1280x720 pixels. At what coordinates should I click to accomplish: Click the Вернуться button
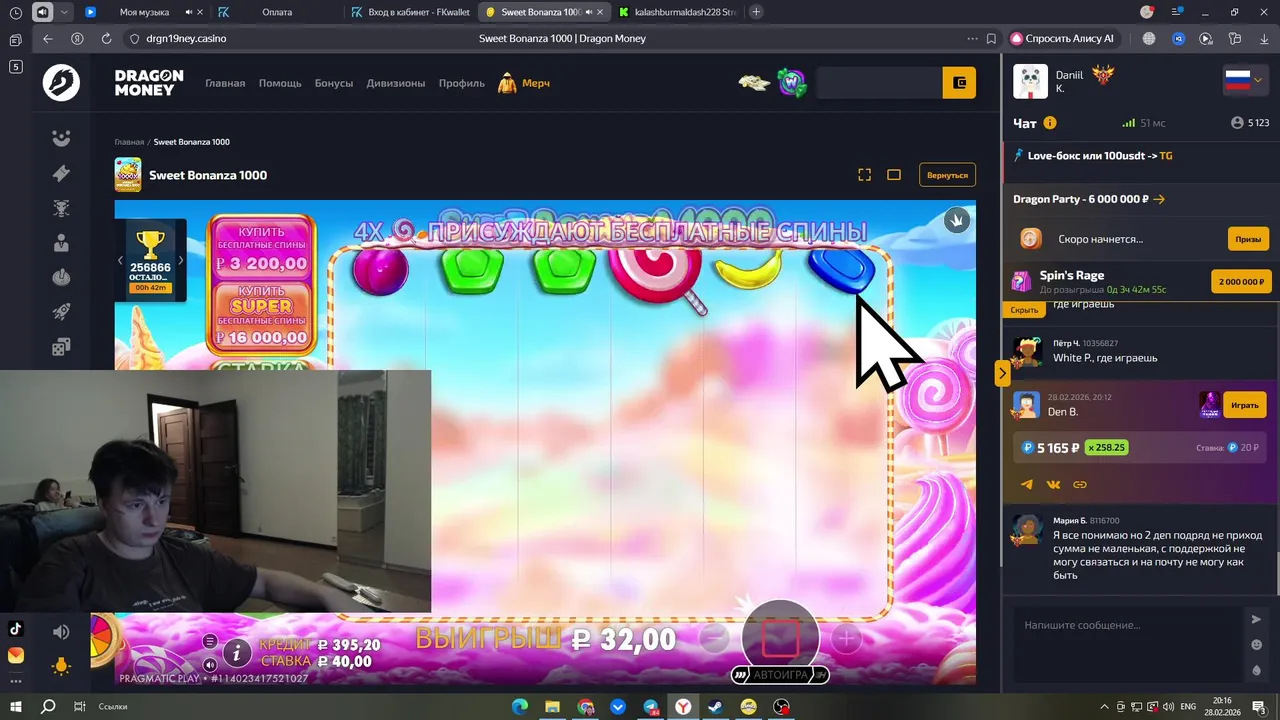[x=948, y=175]
